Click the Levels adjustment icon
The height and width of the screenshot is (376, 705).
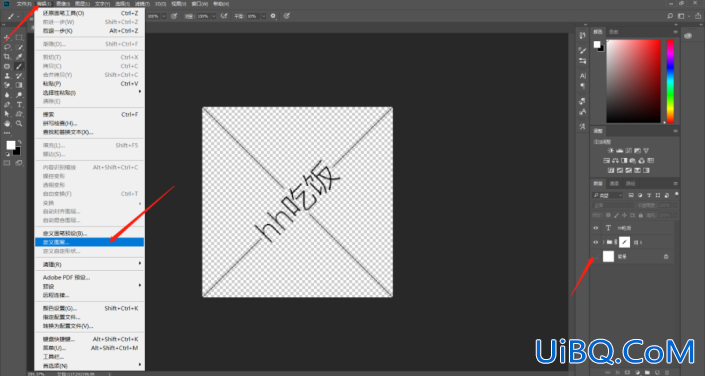click(619, 151)
